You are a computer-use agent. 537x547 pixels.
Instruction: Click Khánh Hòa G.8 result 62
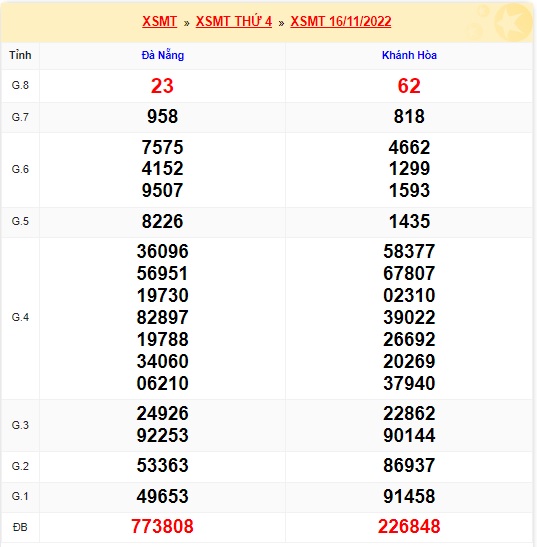tap(409, 86)
